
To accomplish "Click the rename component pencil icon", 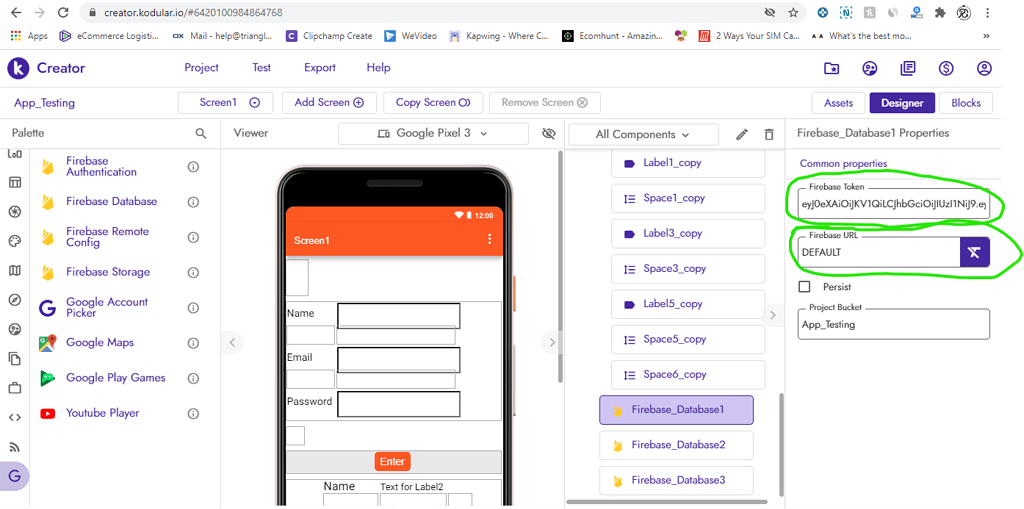I will pos(741,134).
